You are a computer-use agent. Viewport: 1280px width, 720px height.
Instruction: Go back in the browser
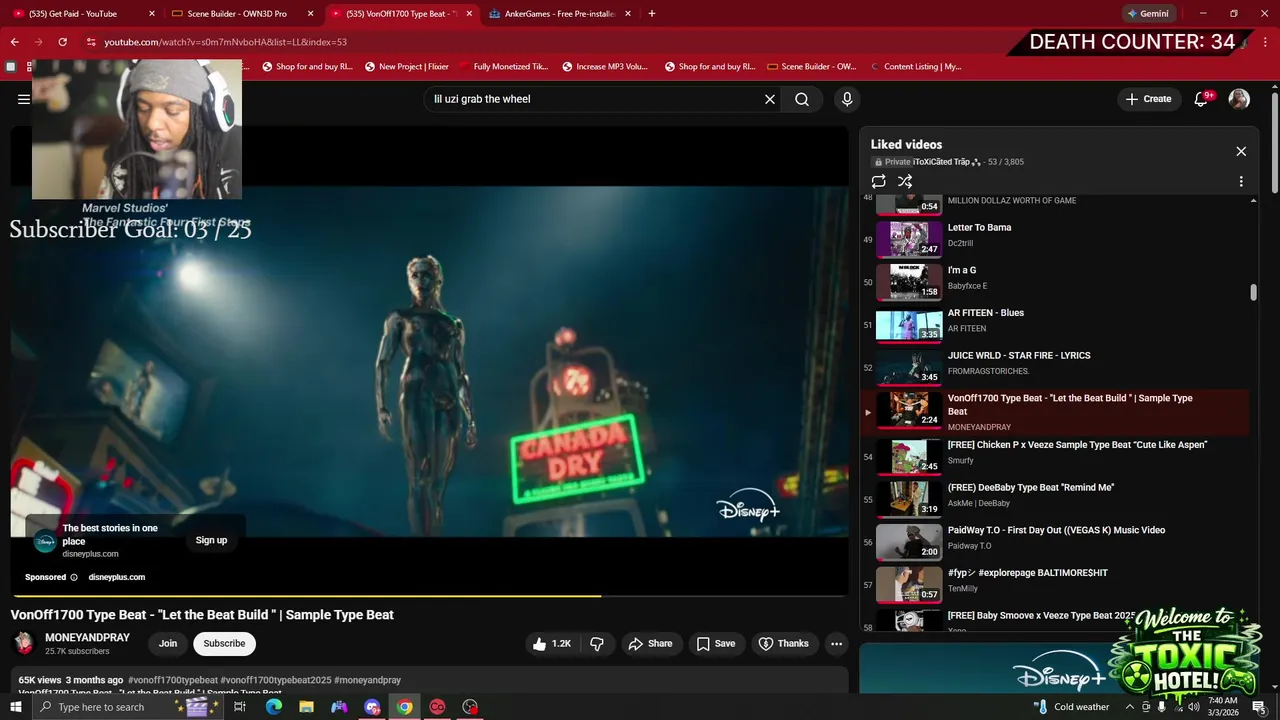[14, 42]
